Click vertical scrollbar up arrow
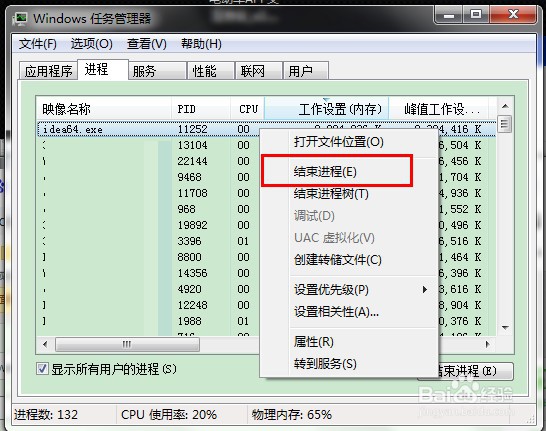This screenshot has height=431, width=546. click(x=505, y=106)
